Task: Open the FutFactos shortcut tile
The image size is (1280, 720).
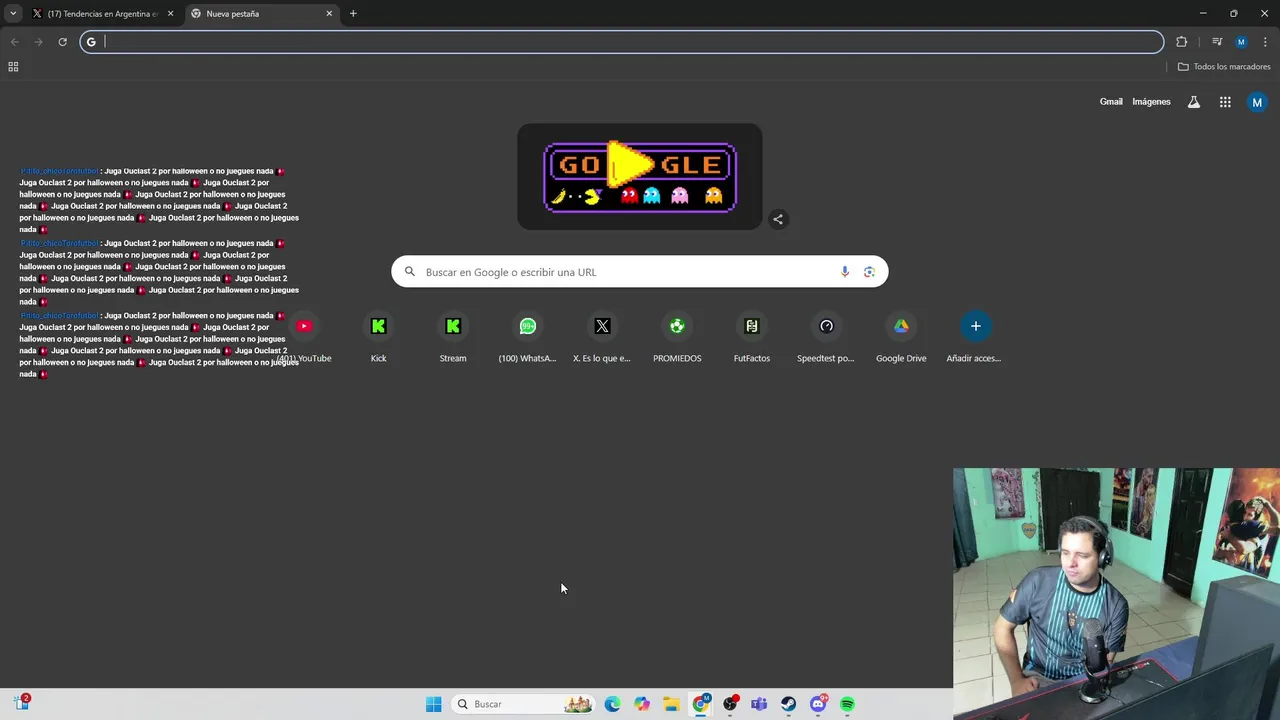Action: pyautogui.click(x=752, y=336)
